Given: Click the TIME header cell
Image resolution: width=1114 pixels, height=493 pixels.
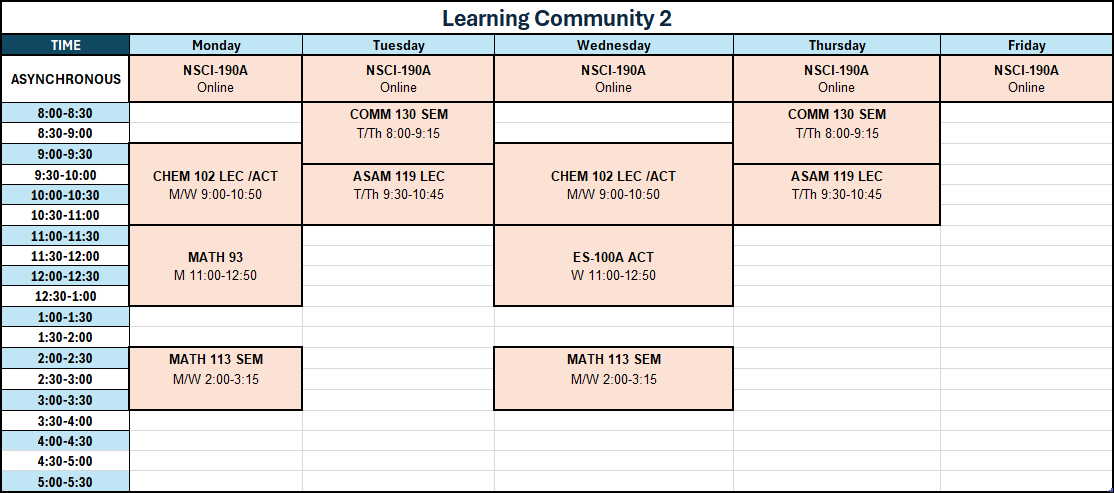Looking at the screenshot, I should coord(65,45).
